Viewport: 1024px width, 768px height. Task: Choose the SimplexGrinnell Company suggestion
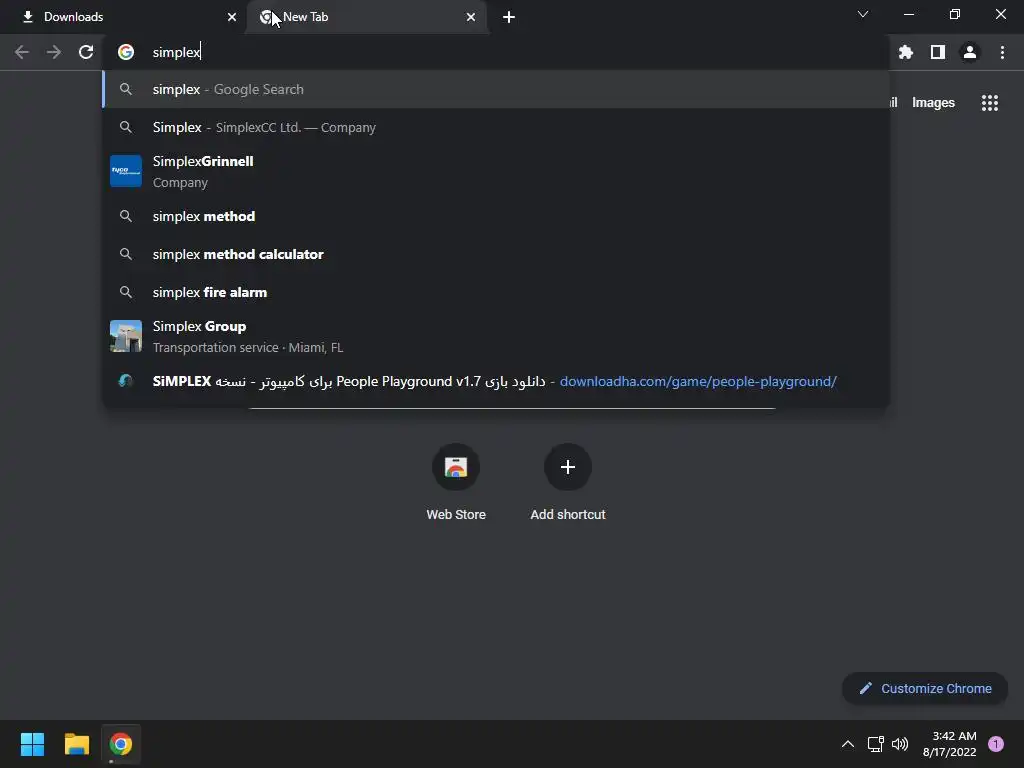point(496,171)
